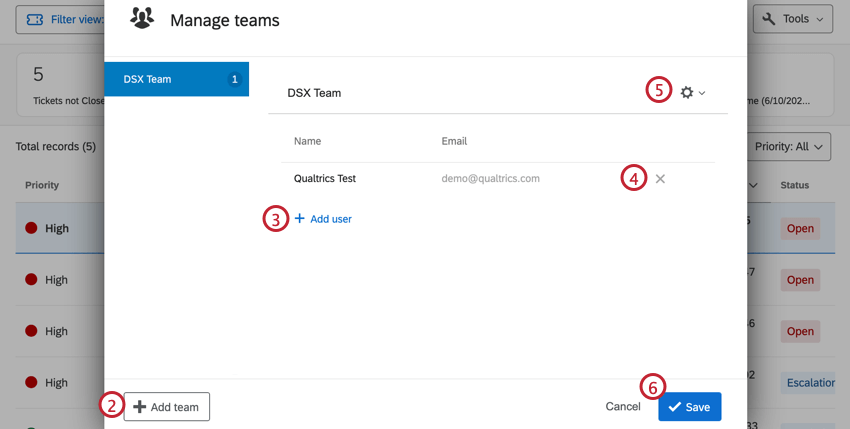Viewport: 850px width, 429px height.
Task: Click the demo@qualtrics.com email cell
Action: [x=490, y=179]
